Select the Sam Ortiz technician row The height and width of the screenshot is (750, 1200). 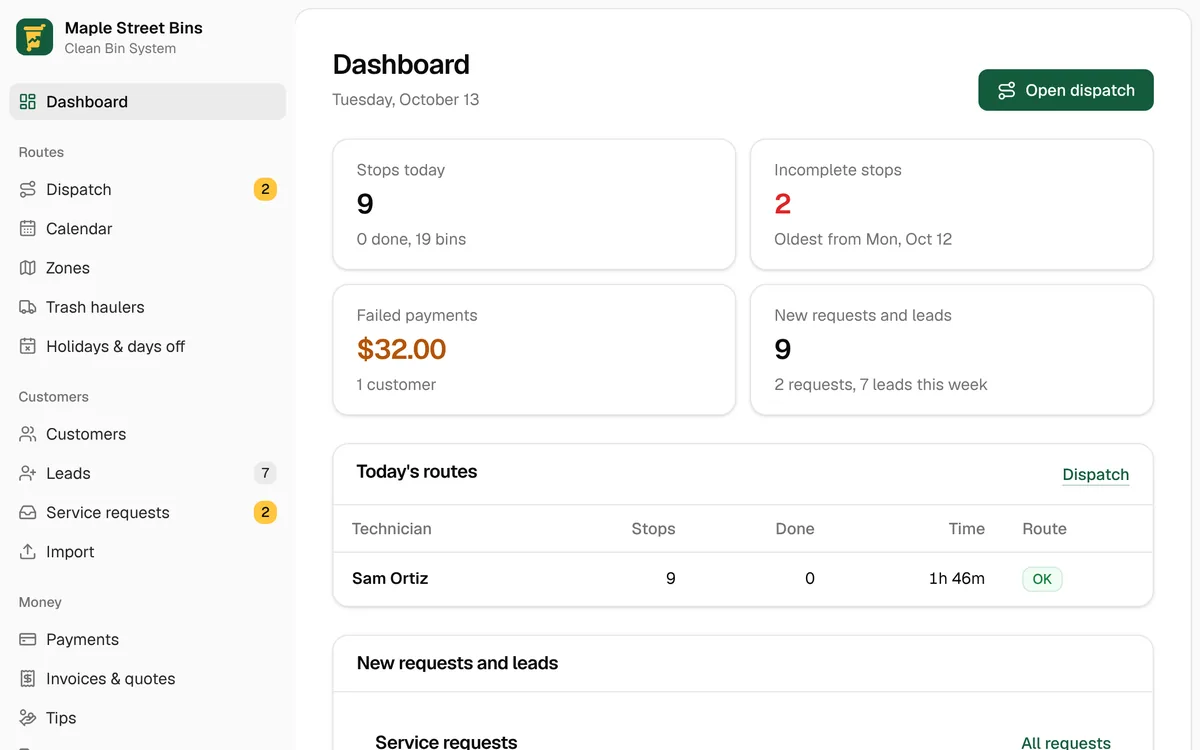pyautogui.click(x=743, y=579)
